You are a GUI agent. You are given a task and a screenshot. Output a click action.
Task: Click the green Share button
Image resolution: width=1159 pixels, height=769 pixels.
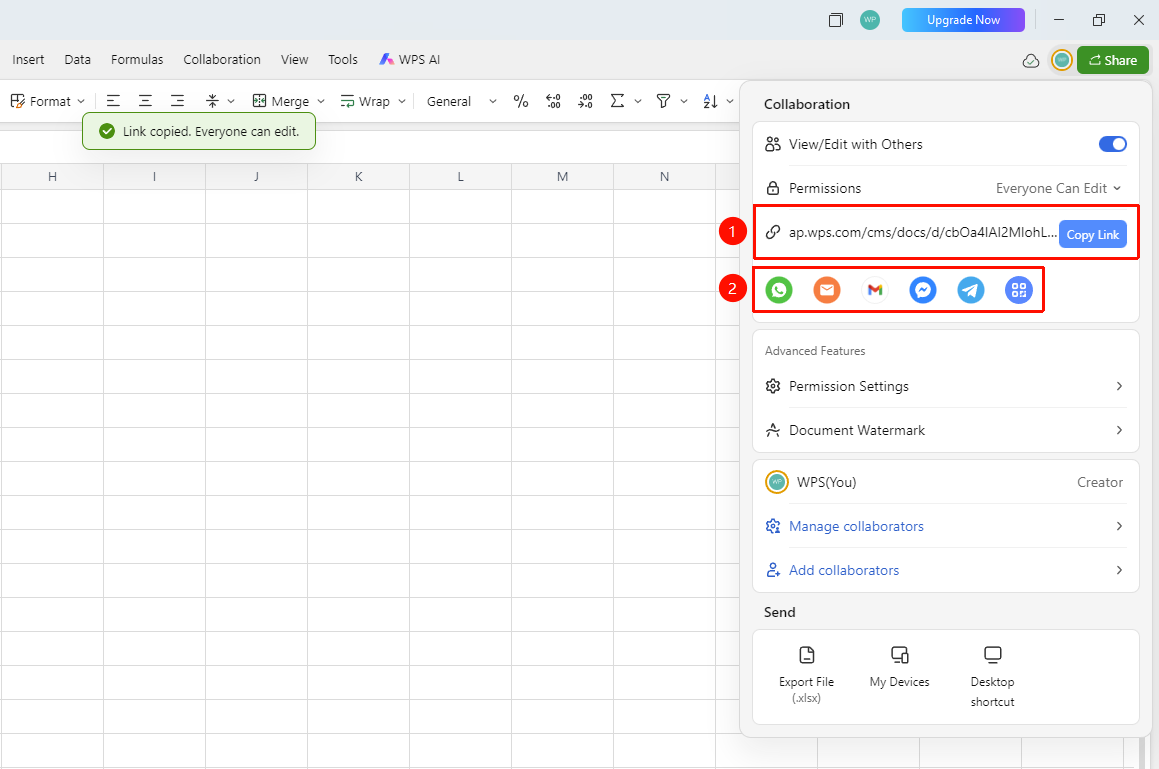pos(1112,61)
